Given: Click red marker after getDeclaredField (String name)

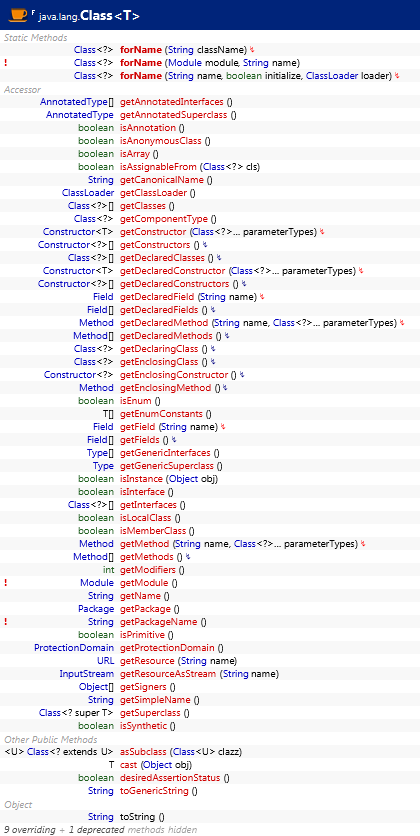Looking at the screenshot, I should pos(262,297).
